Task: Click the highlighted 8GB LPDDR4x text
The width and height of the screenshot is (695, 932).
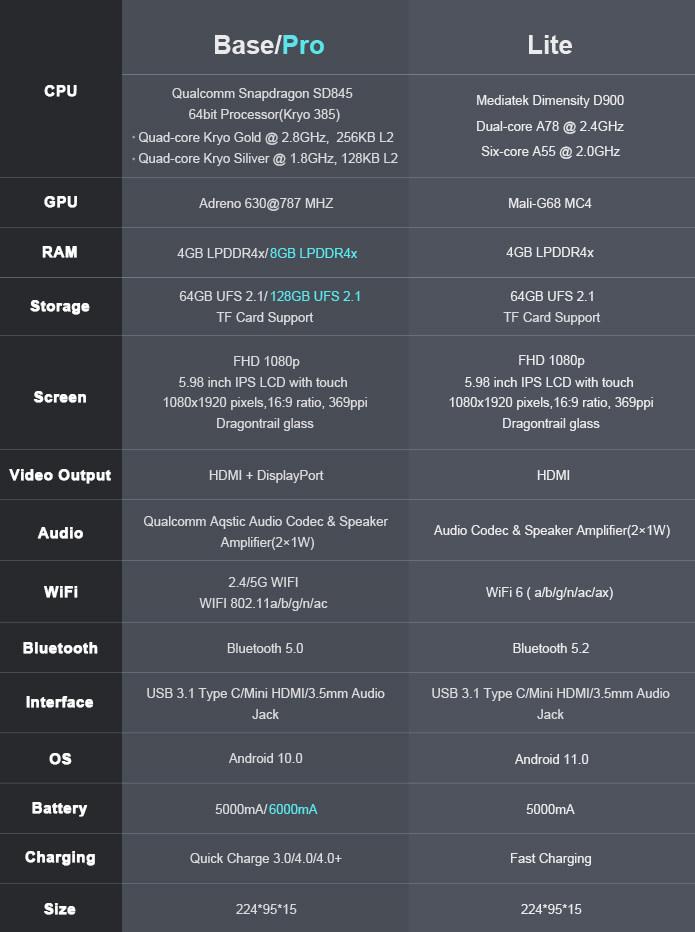Action: tap(313, 253)
